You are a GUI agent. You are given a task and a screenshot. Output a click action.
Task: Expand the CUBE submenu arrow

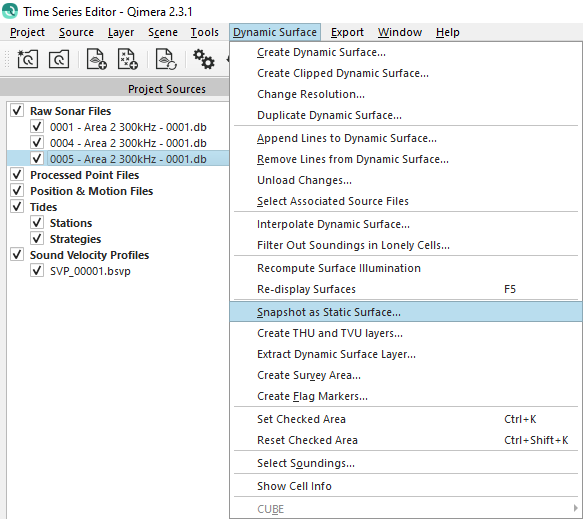coord(576,508)
